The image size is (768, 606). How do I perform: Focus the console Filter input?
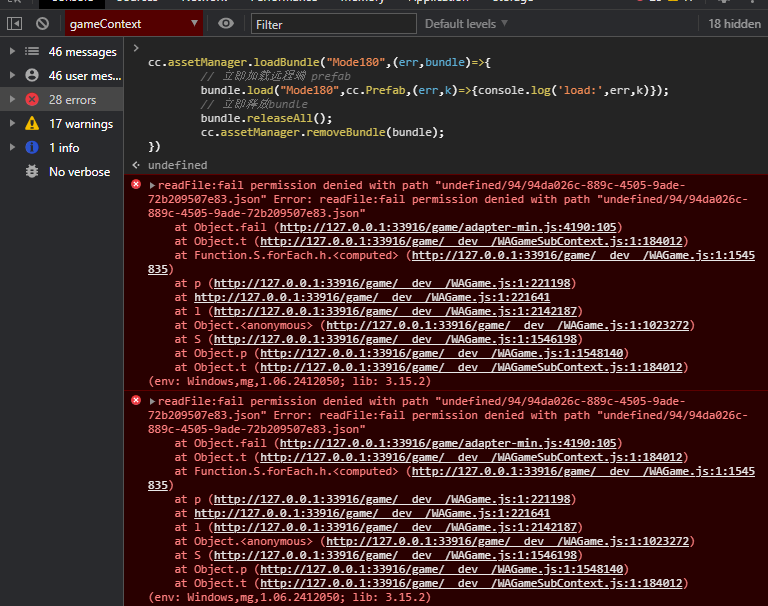(x=334, y=24)
